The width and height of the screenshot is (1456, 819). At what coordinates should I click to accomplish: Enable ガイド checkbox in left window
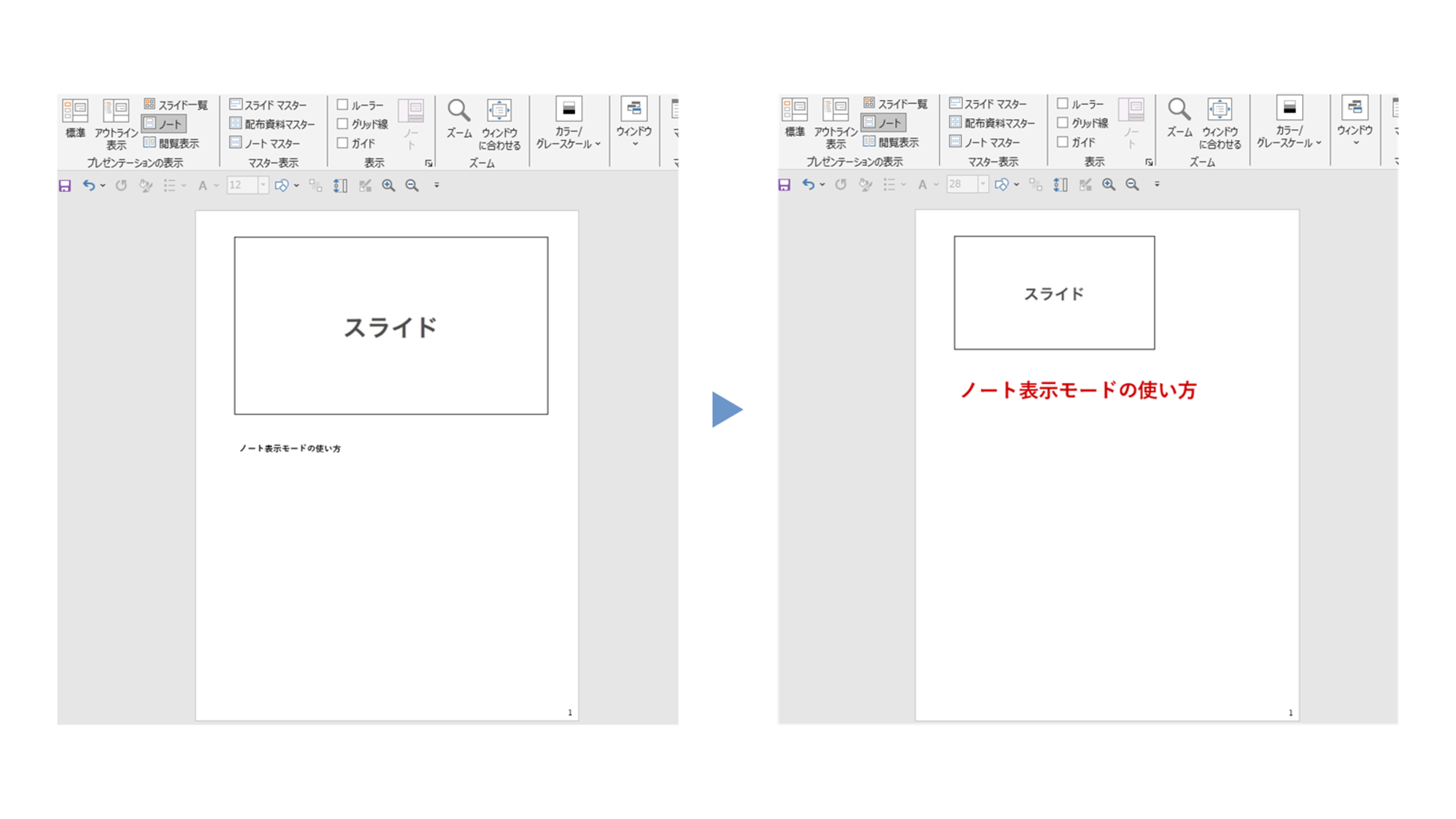pyautogui.click(x=342, y=143)
